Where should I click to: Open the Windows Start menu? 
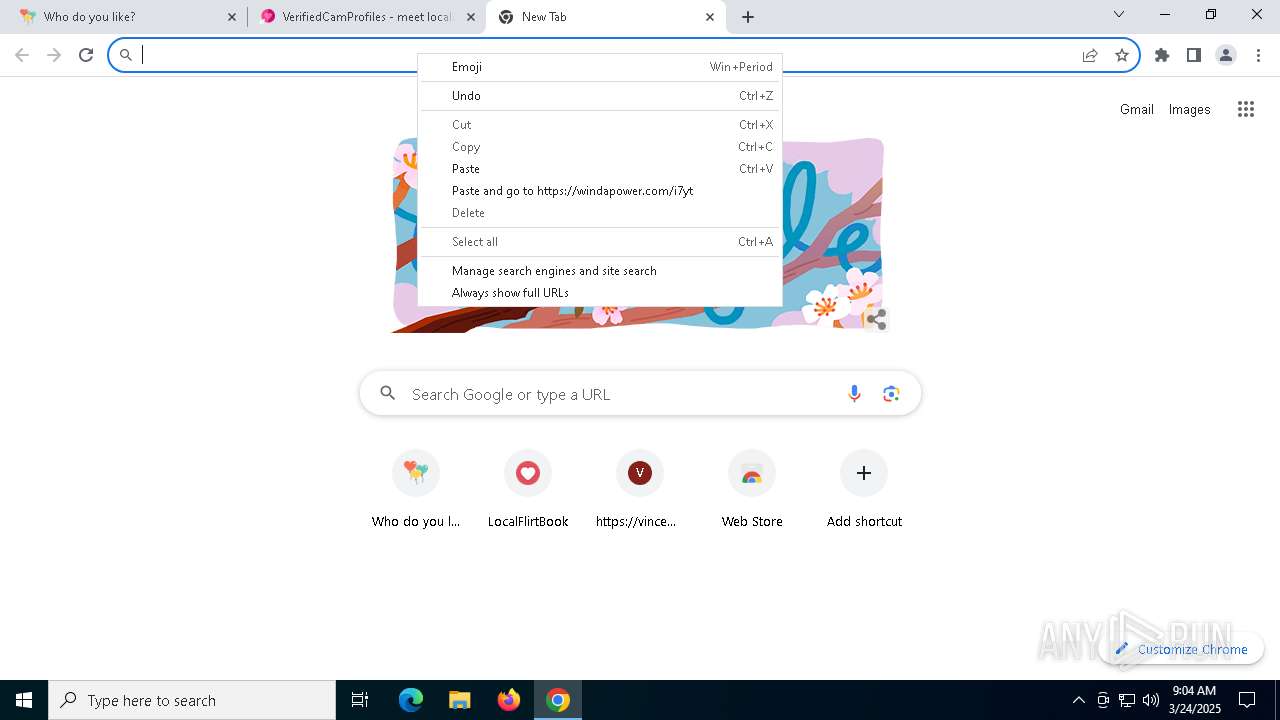click(x=24, y=700)
